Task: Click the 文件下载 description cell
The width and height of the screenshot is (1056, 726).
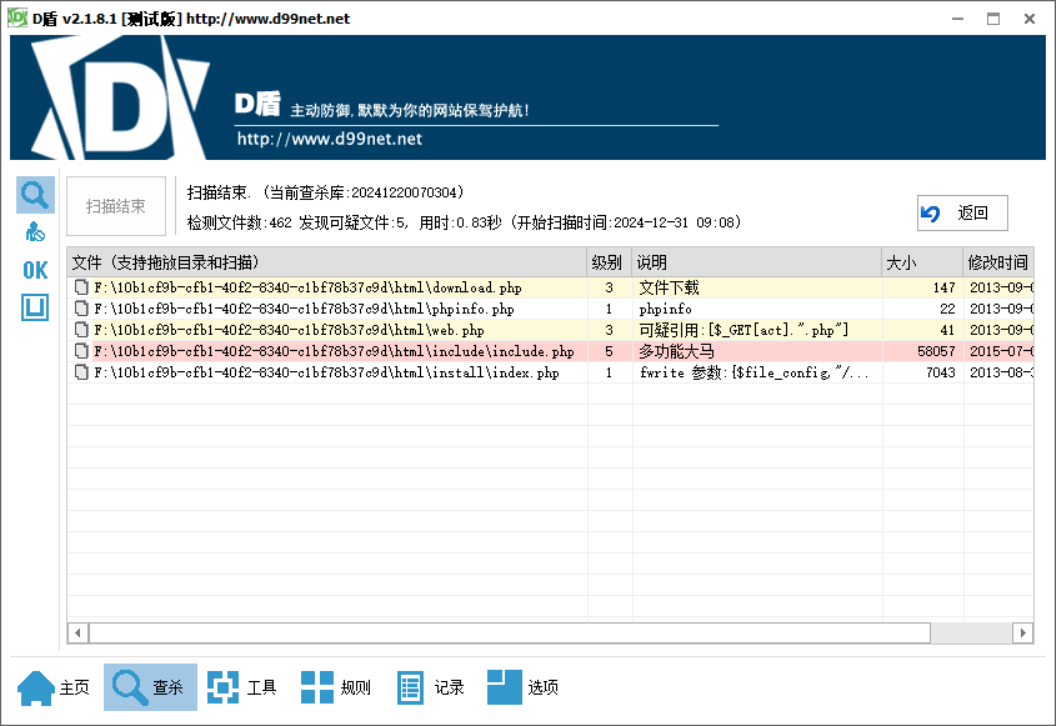Action: coord(669,288)
